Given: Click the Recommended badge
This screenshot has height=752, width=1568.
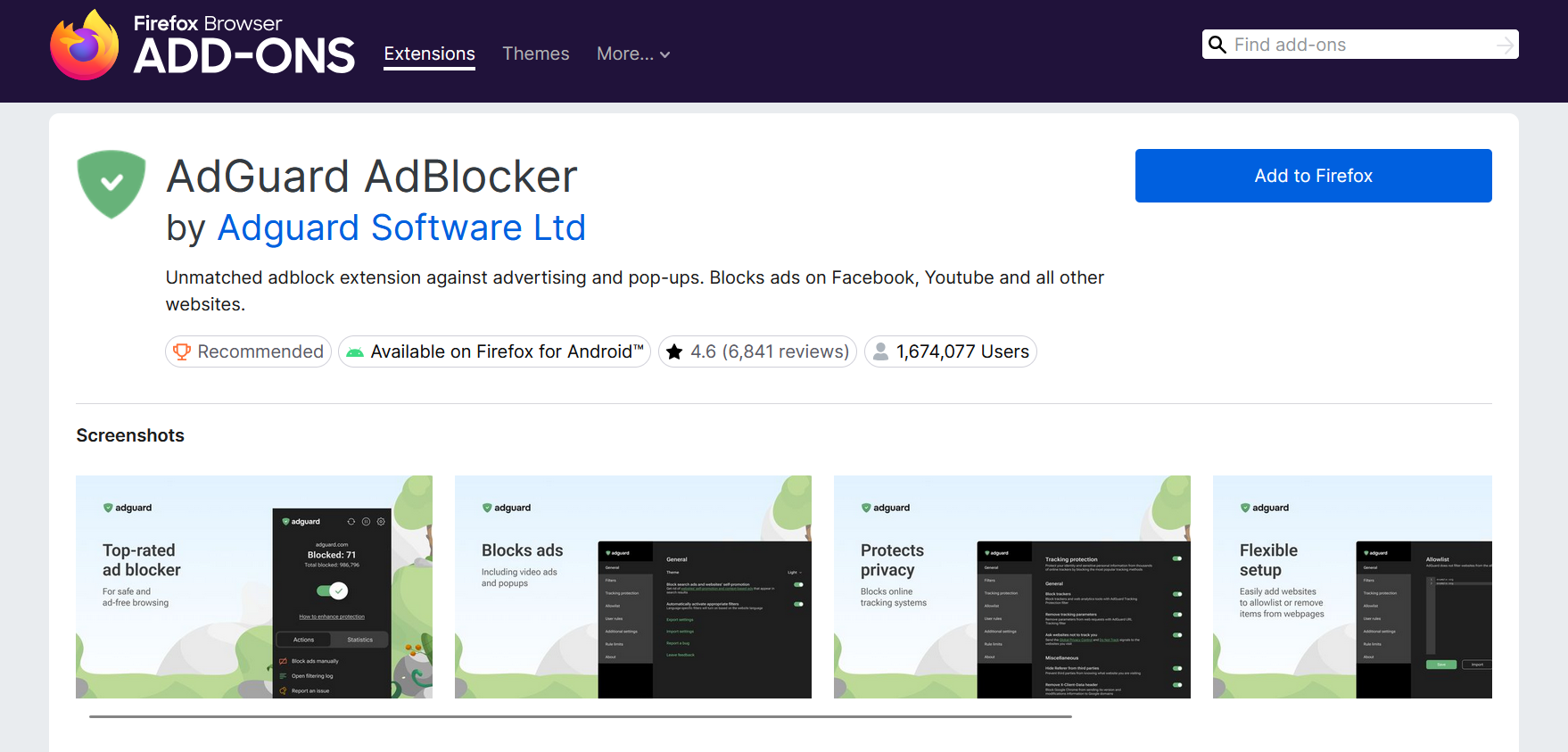Looking at the screenshot, I should 248,351.
